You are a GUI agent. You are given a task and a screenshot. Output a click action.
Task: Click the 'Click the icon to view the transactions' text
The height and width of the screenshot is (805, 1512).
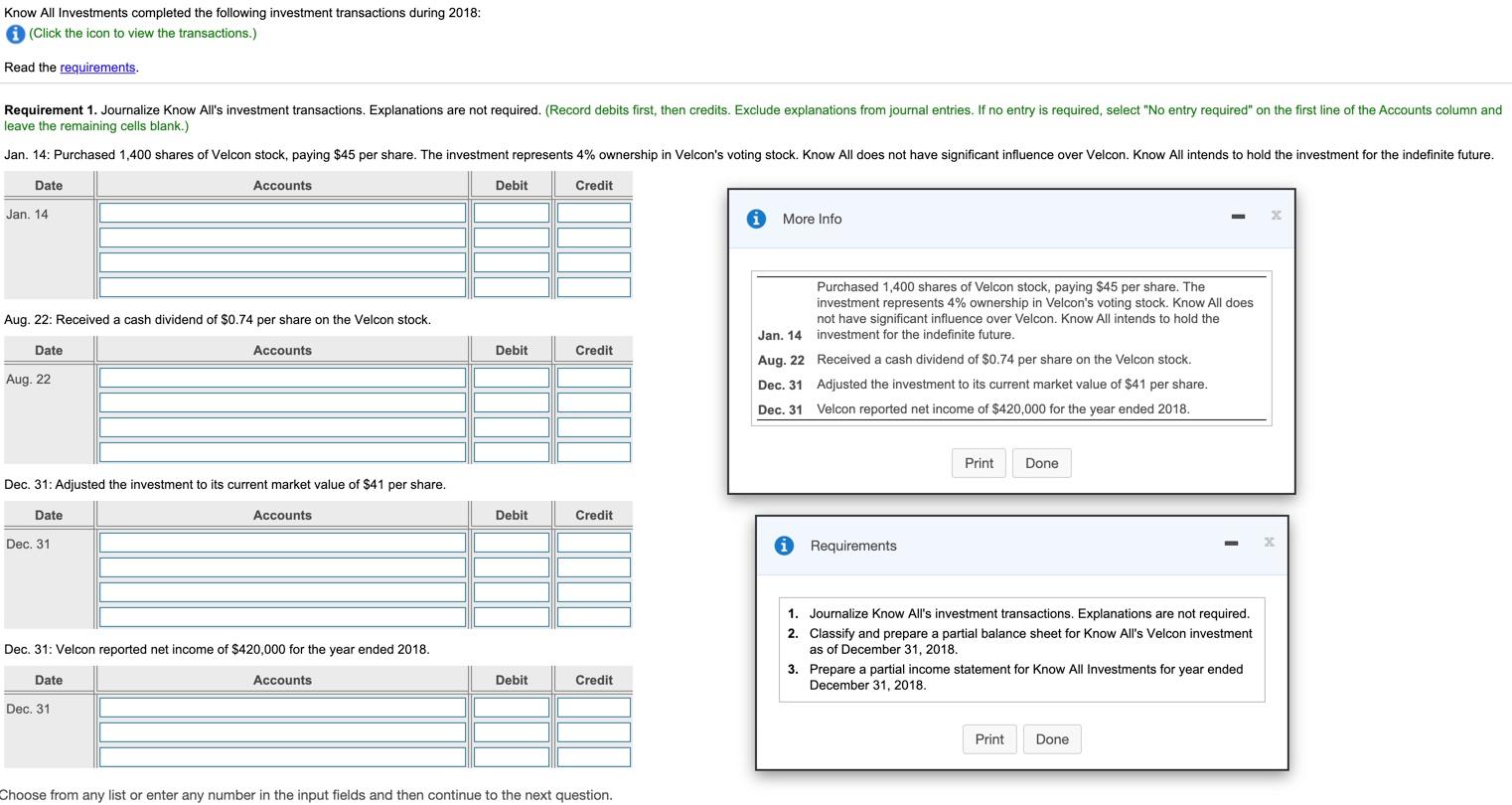[x=143, y=34]
